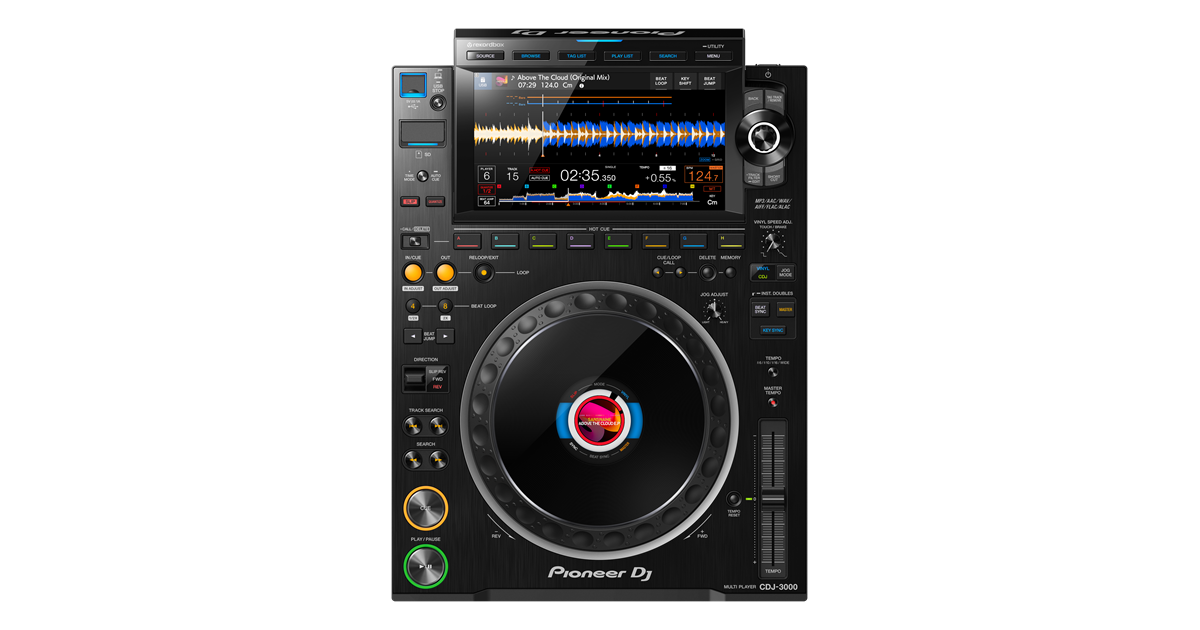Image resolution: width=1200 pixels, height=630 pixels.
Task: Toggle MASTER TEMPO button
Action: click(x=773, y=401)
